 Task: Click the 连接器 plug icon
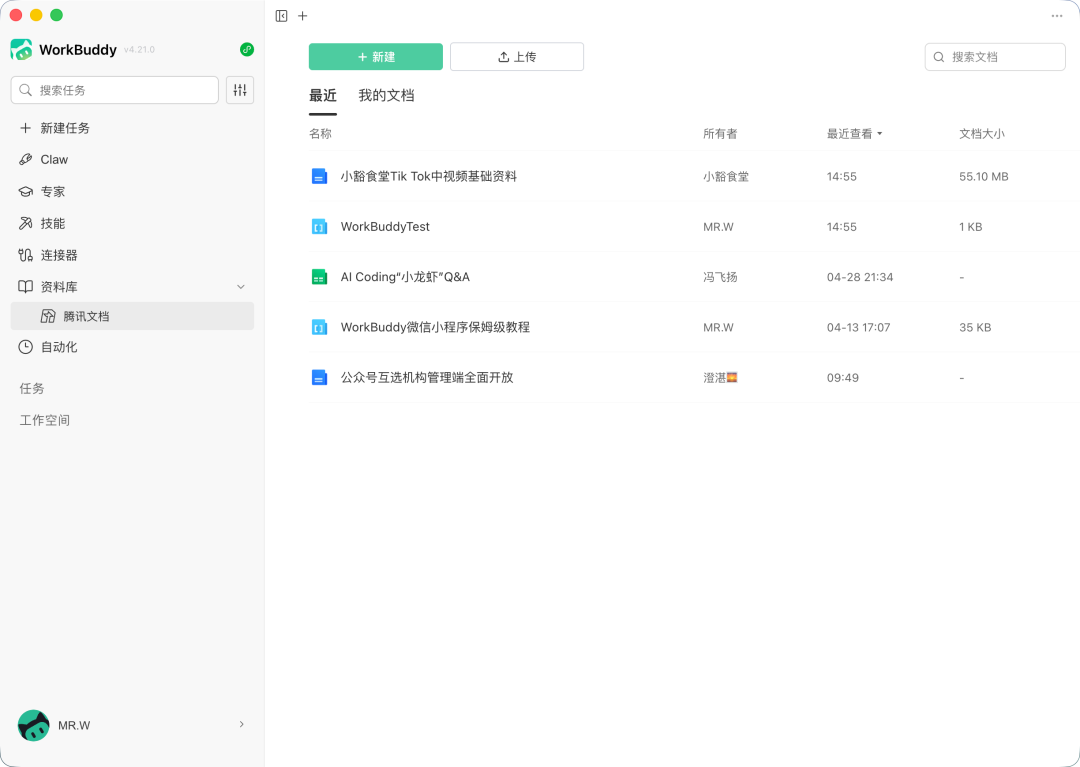coord(25,255)
